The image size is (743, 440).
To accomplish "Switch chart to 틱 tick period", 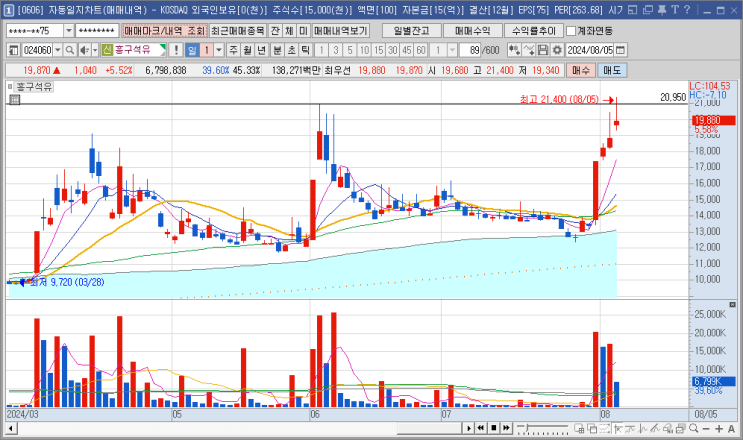I will pos(306,50).
